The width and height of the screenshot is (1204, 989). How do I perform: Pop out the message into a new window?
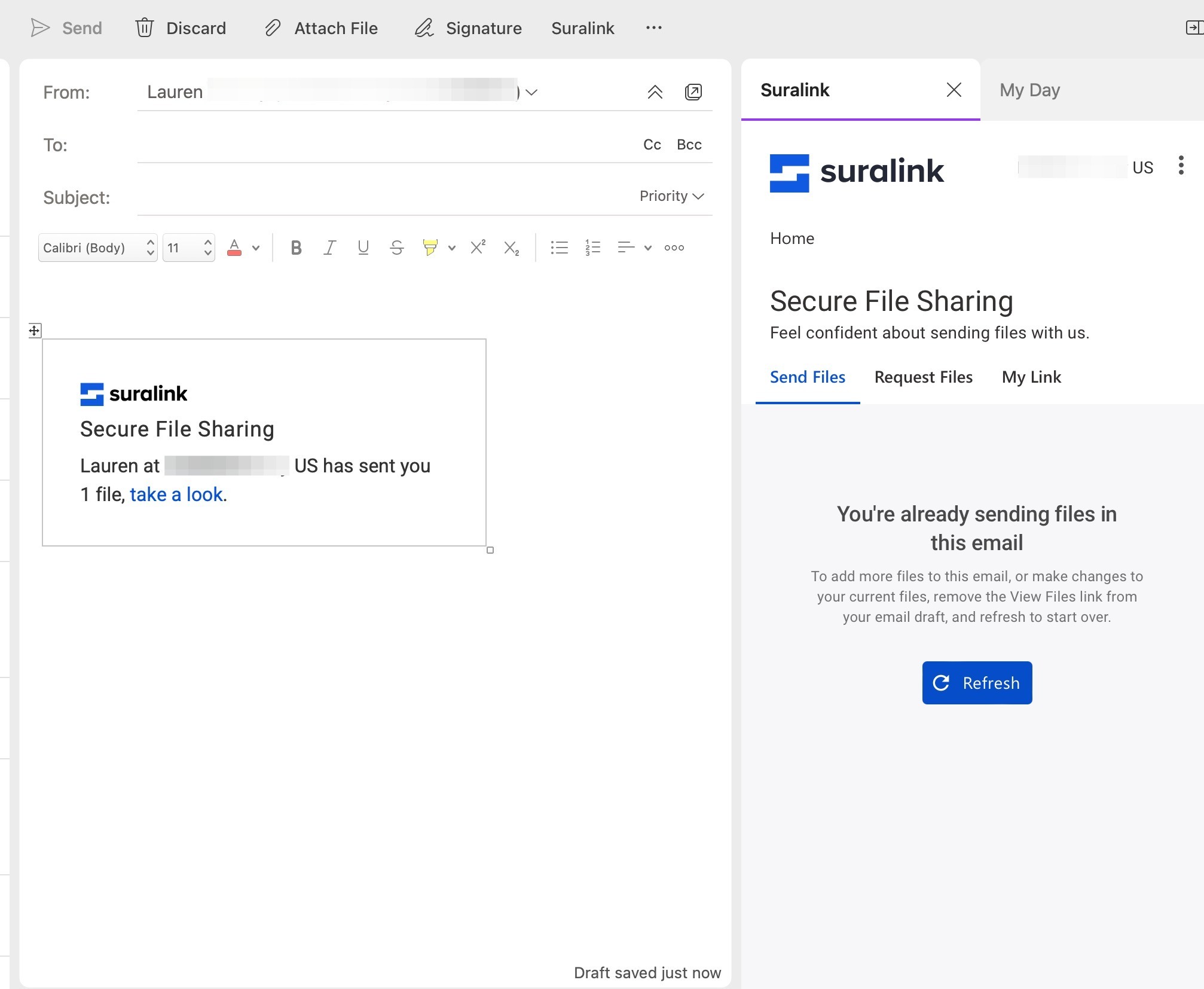coord(693,92)
